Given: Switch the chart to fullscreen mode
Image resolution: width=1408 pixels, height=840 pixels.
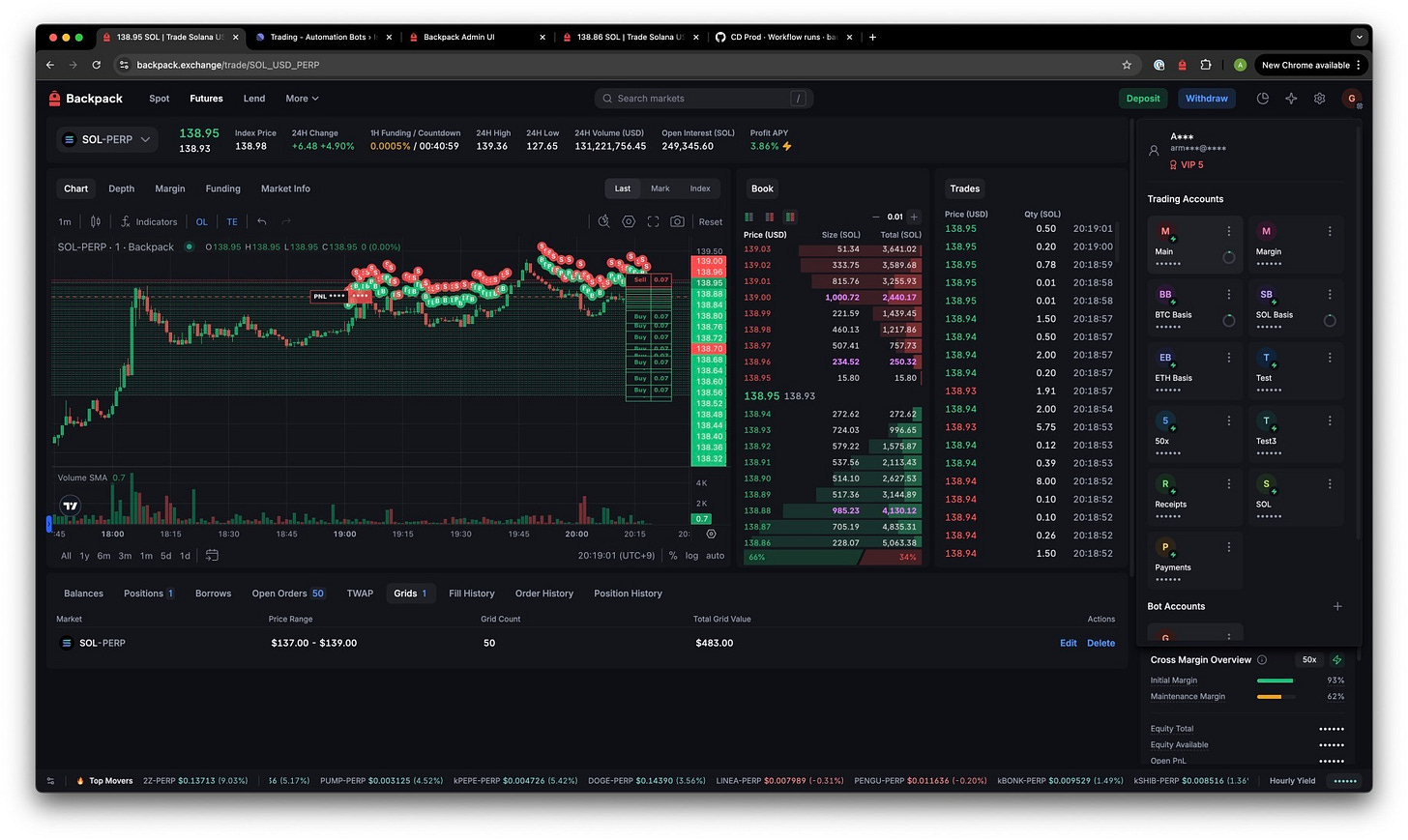Looking at the screenshot, I should click(653, 221).
